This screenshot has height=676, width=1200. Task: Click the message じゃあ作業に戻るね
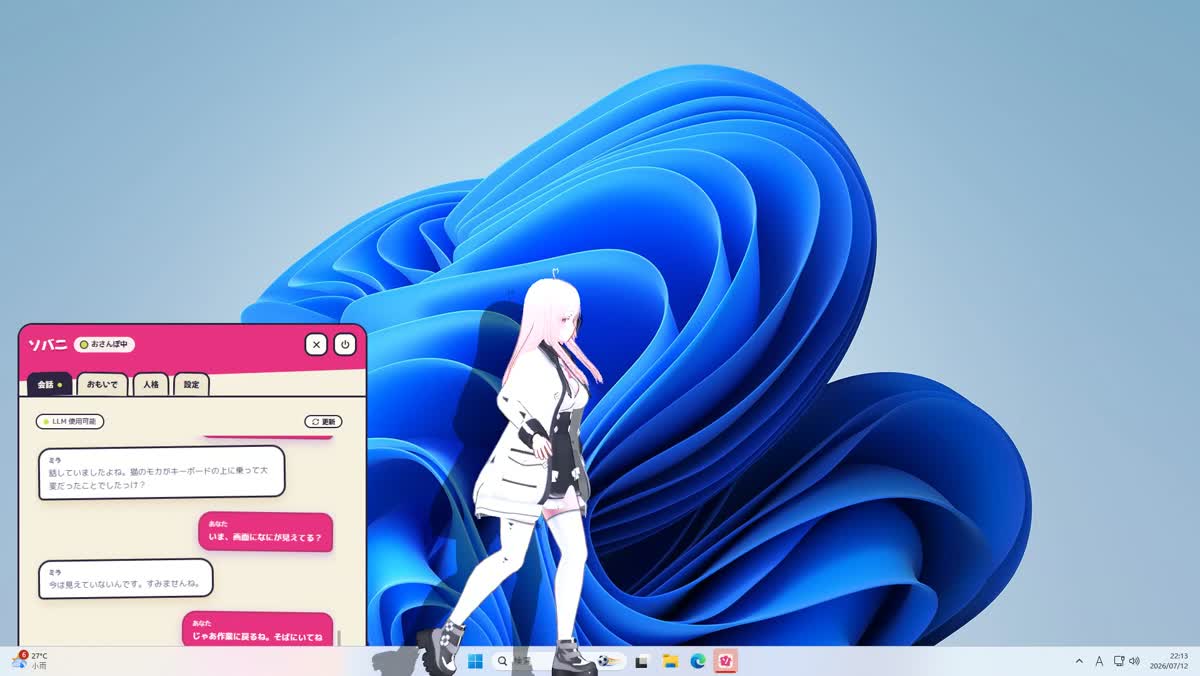coord(258,629)
